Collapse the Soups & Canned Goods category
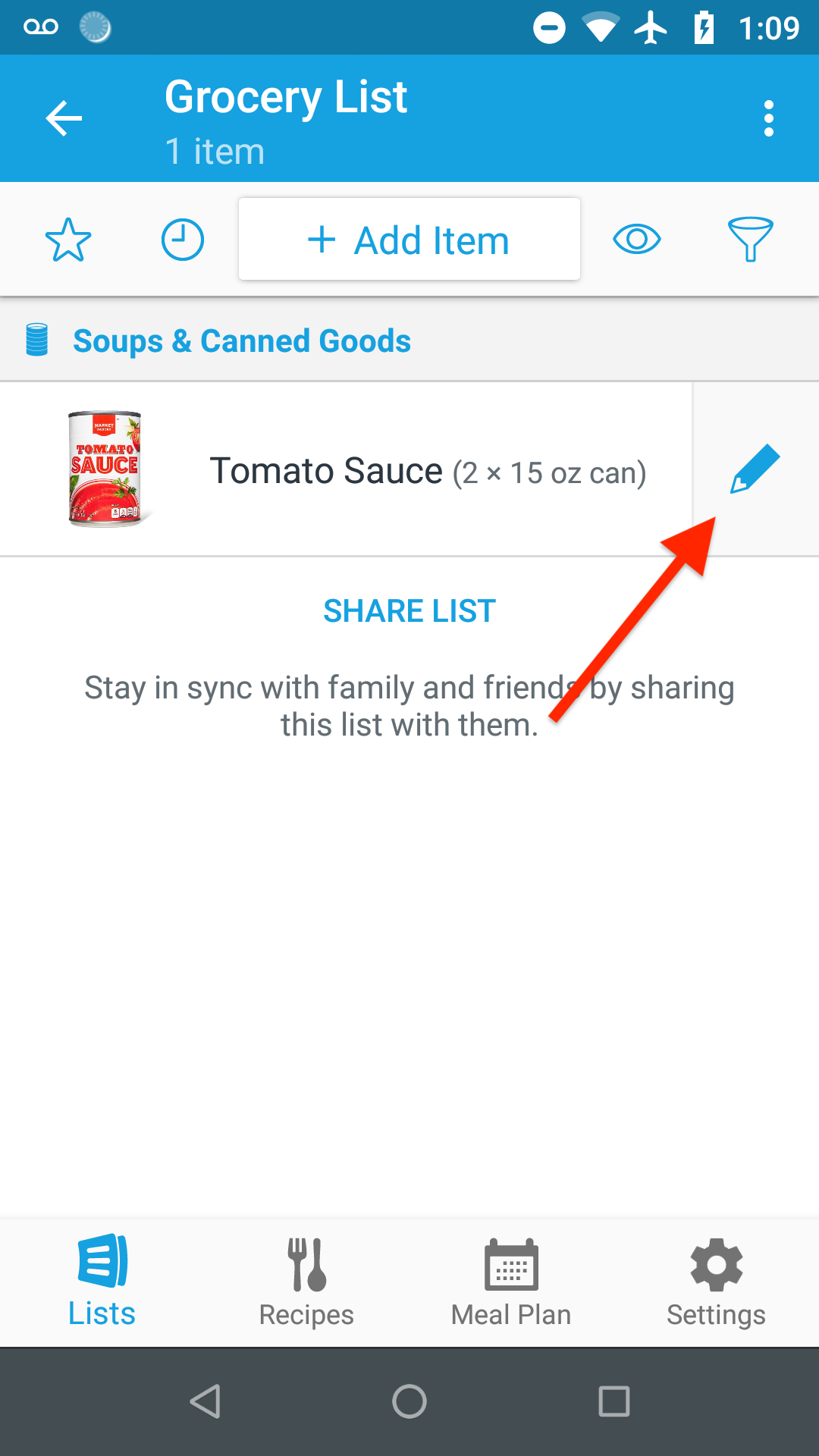 (243, 340)
